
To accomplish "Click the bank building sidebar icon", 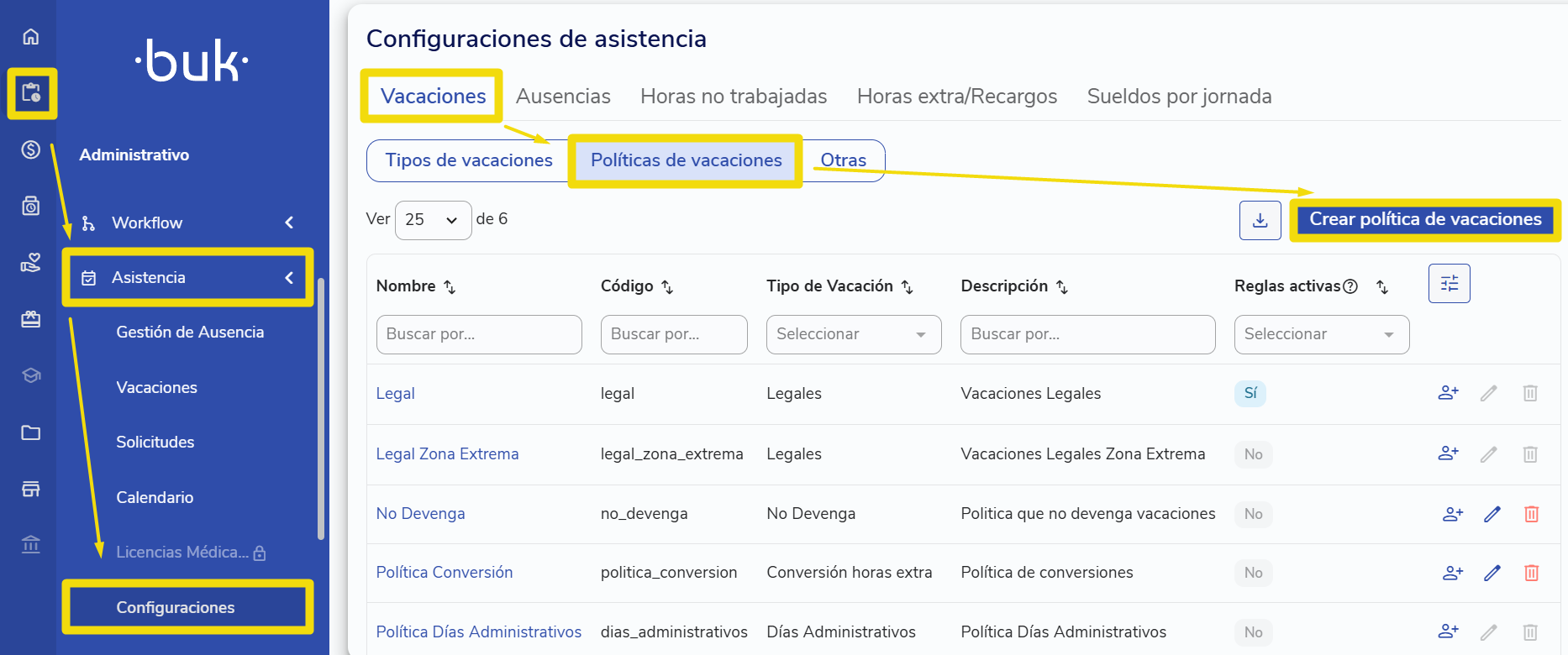I will [x=30, y=545].
